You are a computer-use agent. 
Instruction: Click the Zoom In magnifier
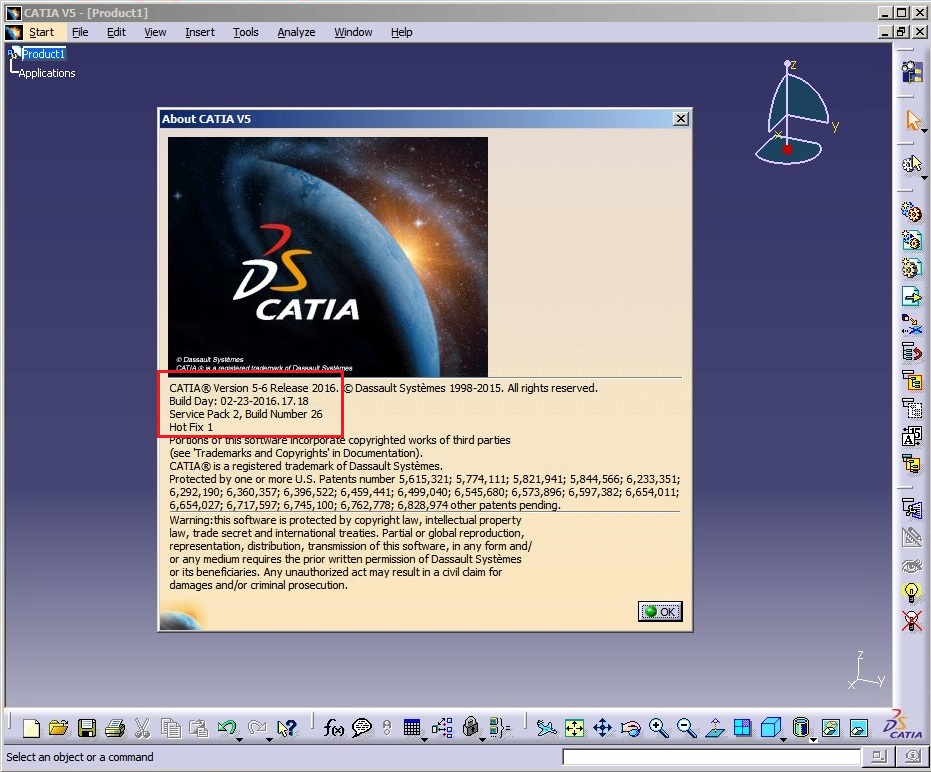point(658,728)
